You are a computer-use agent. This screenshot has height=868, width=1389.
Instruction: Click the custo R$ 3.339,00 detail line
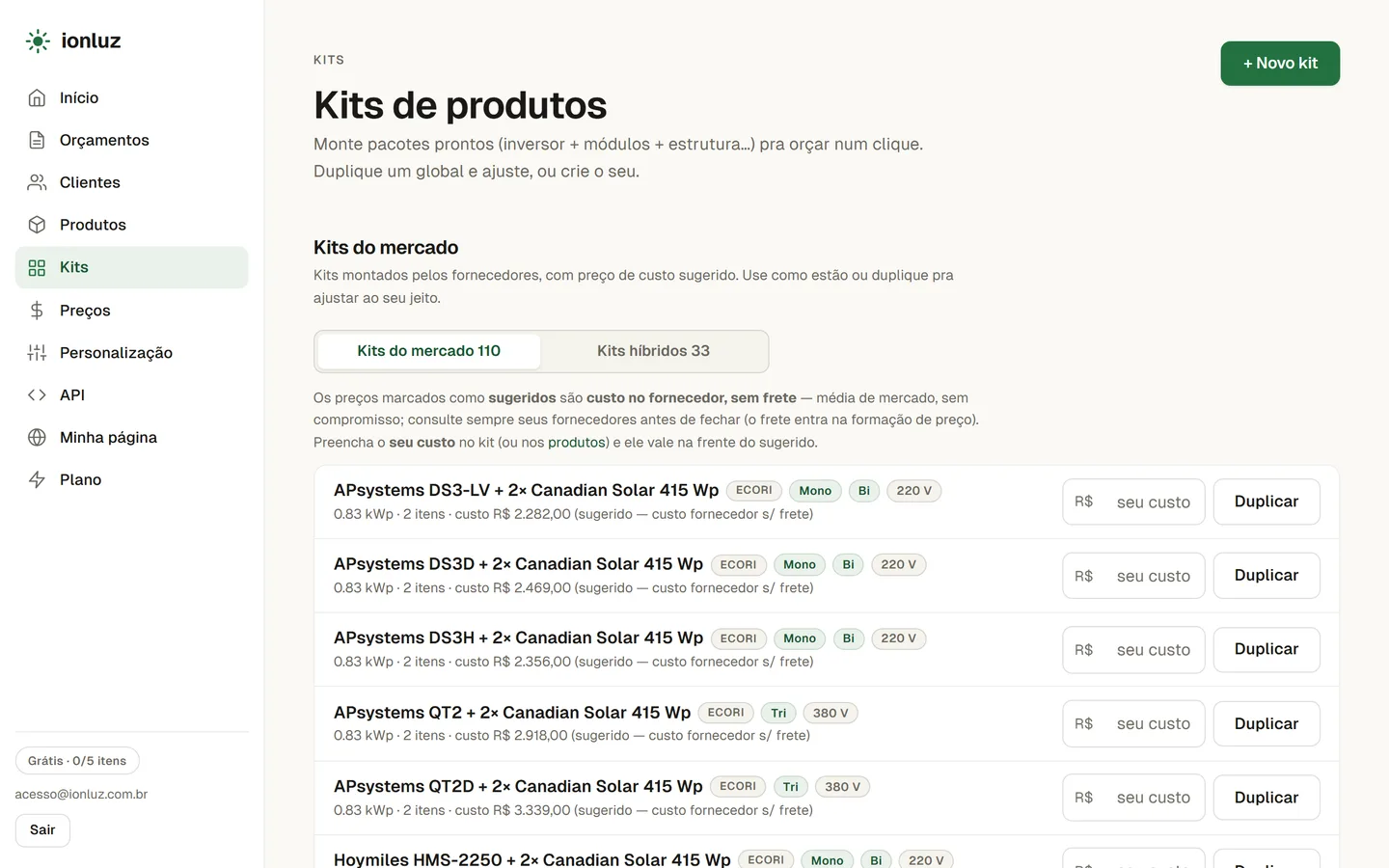point(574,810)
